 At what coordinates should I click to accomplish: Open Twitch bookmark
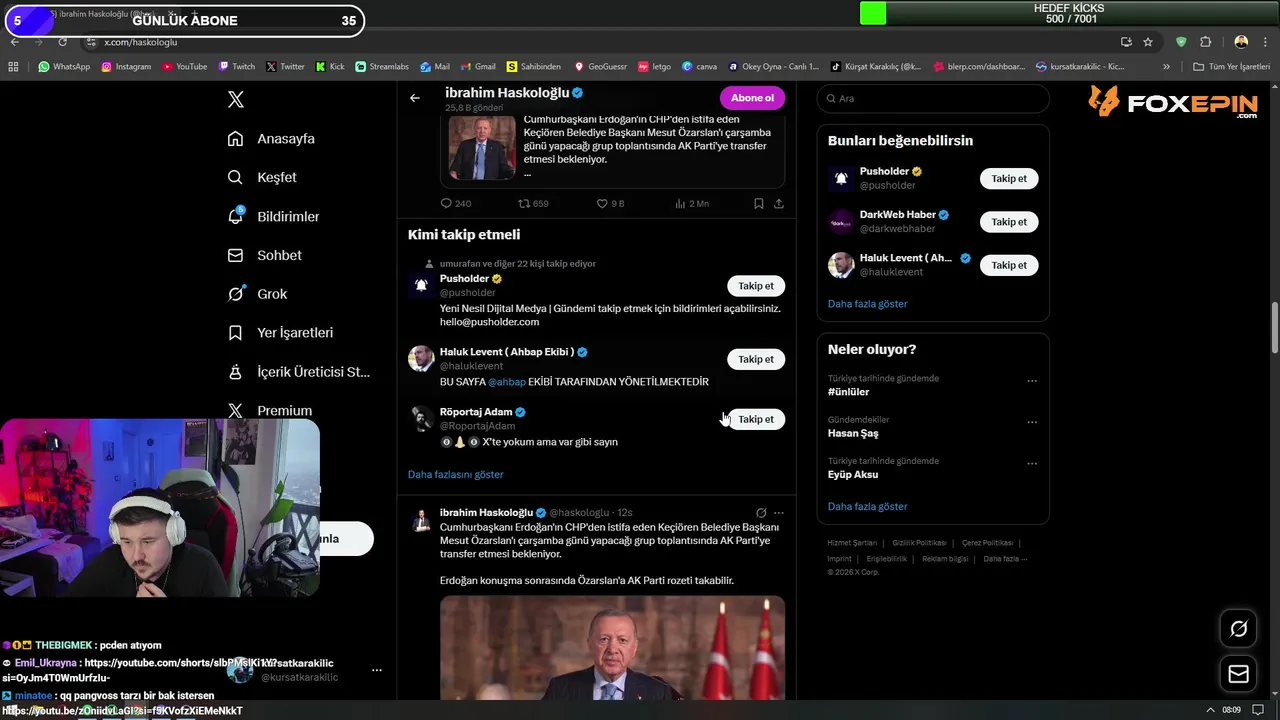pos(237,67)
